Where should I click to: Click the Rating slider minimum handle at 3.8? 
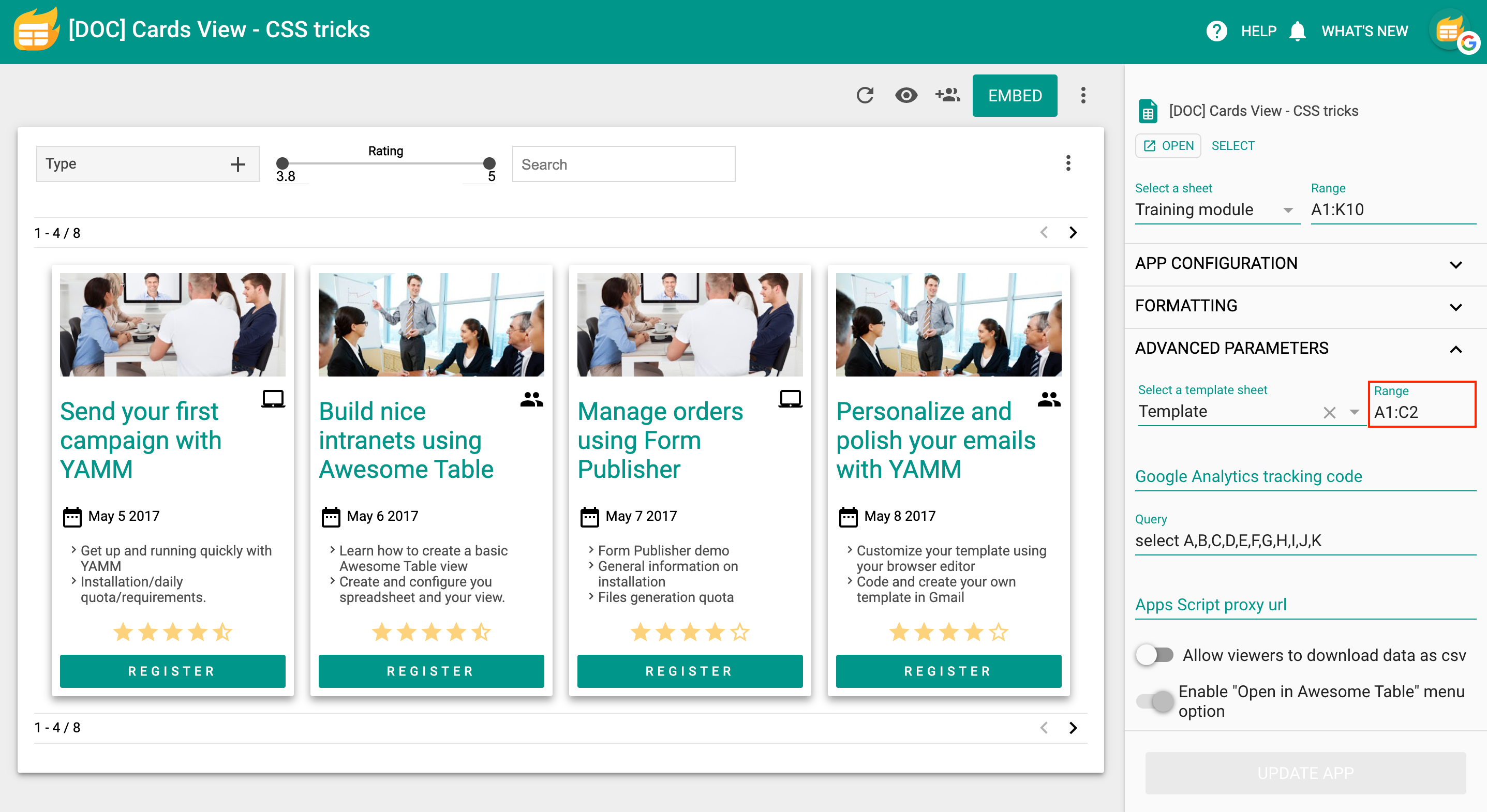(x=282, y=163)
